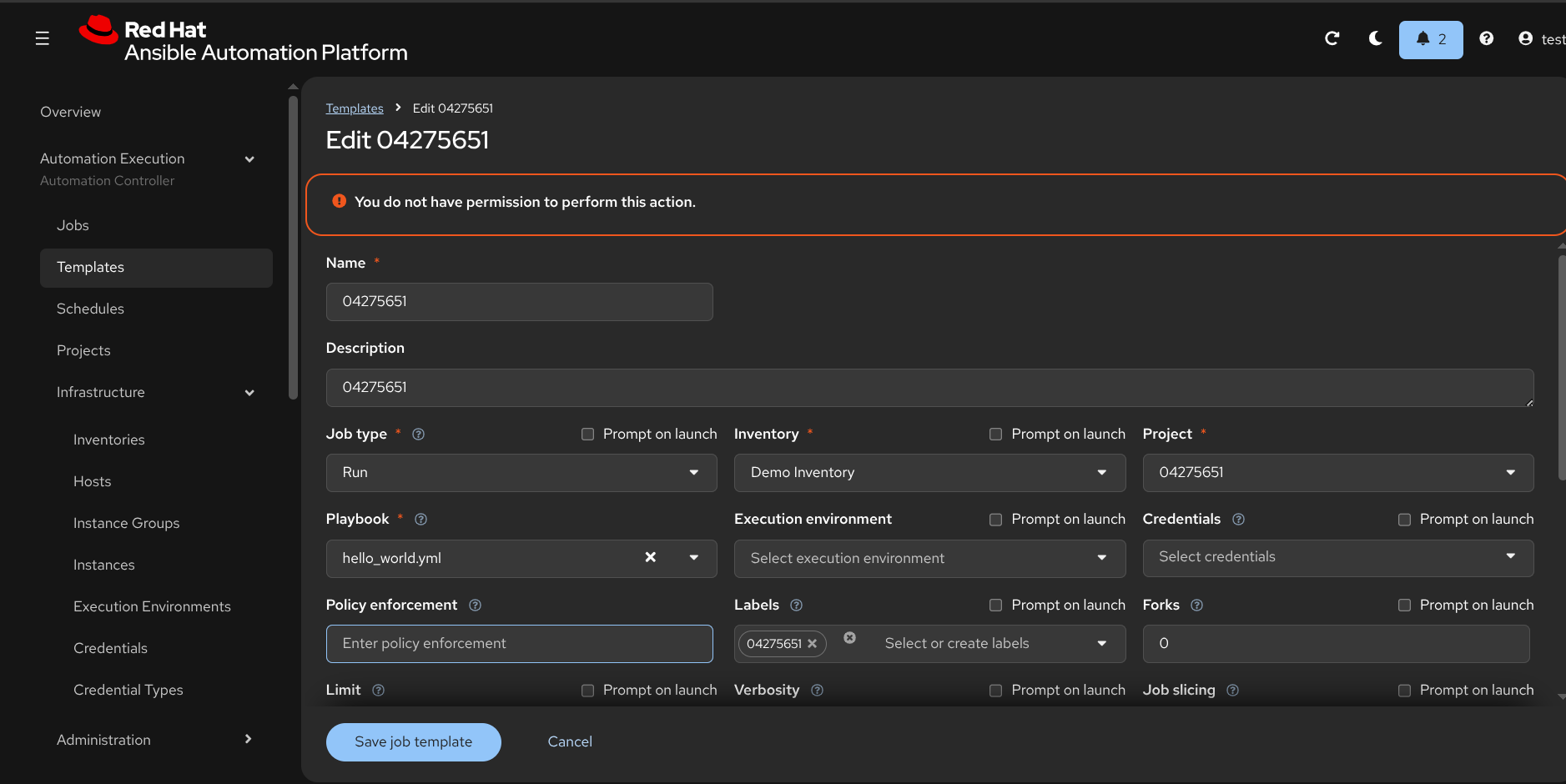Click the hamburger navigation menu icon
The width and height of the screenshot is (1566, 784).
click(x=43, y=38)
